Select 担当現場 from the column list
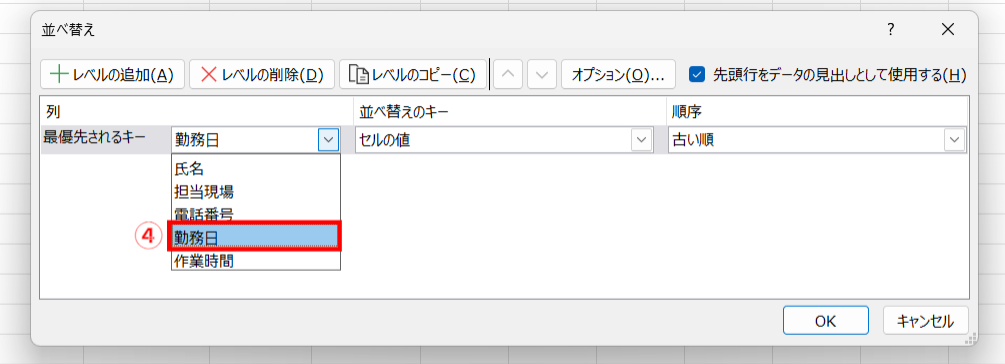The height and width of the screenshot is (364, 1005). pos(255,191)
